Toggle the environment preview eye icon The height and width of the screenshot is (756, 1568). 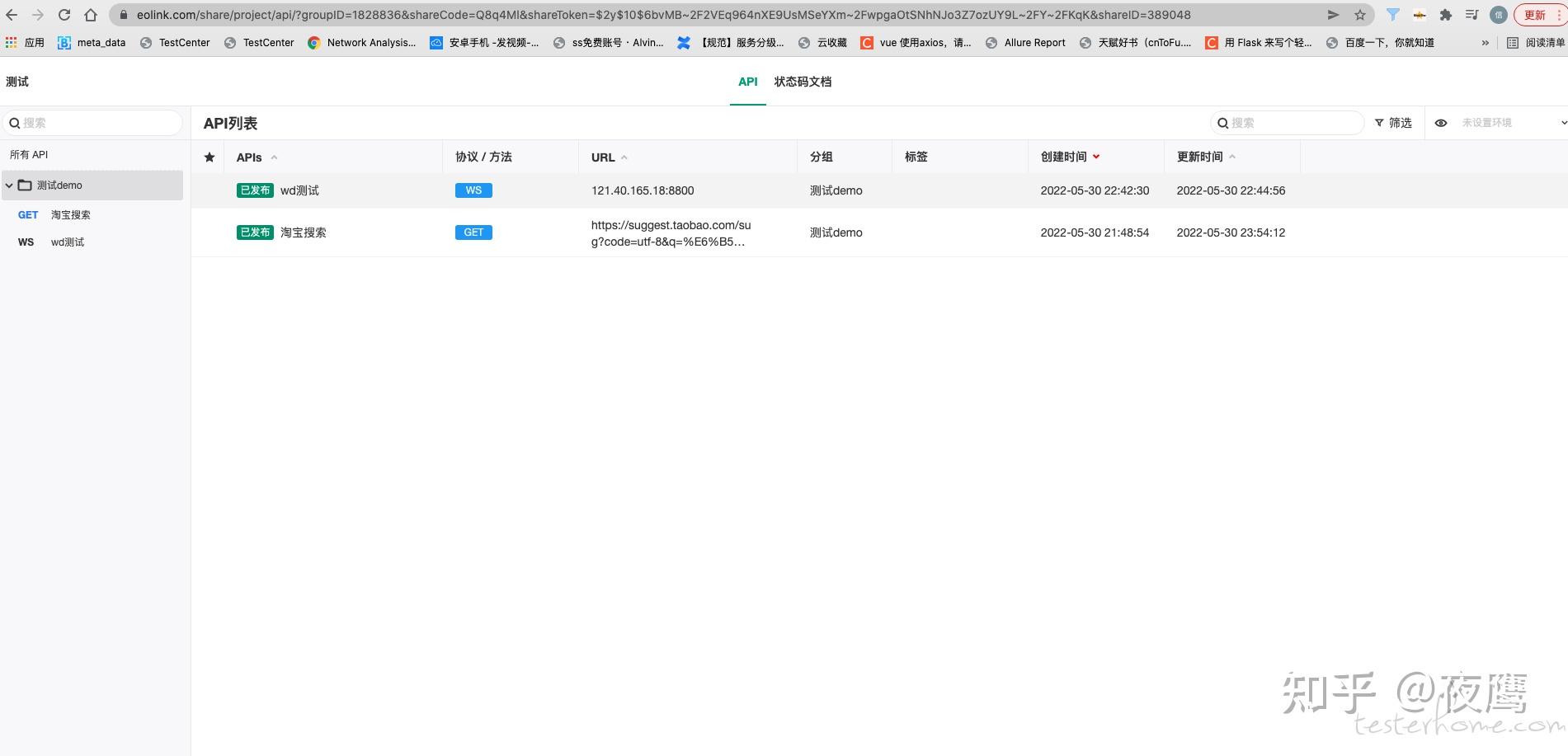(x=1441, y=122)
